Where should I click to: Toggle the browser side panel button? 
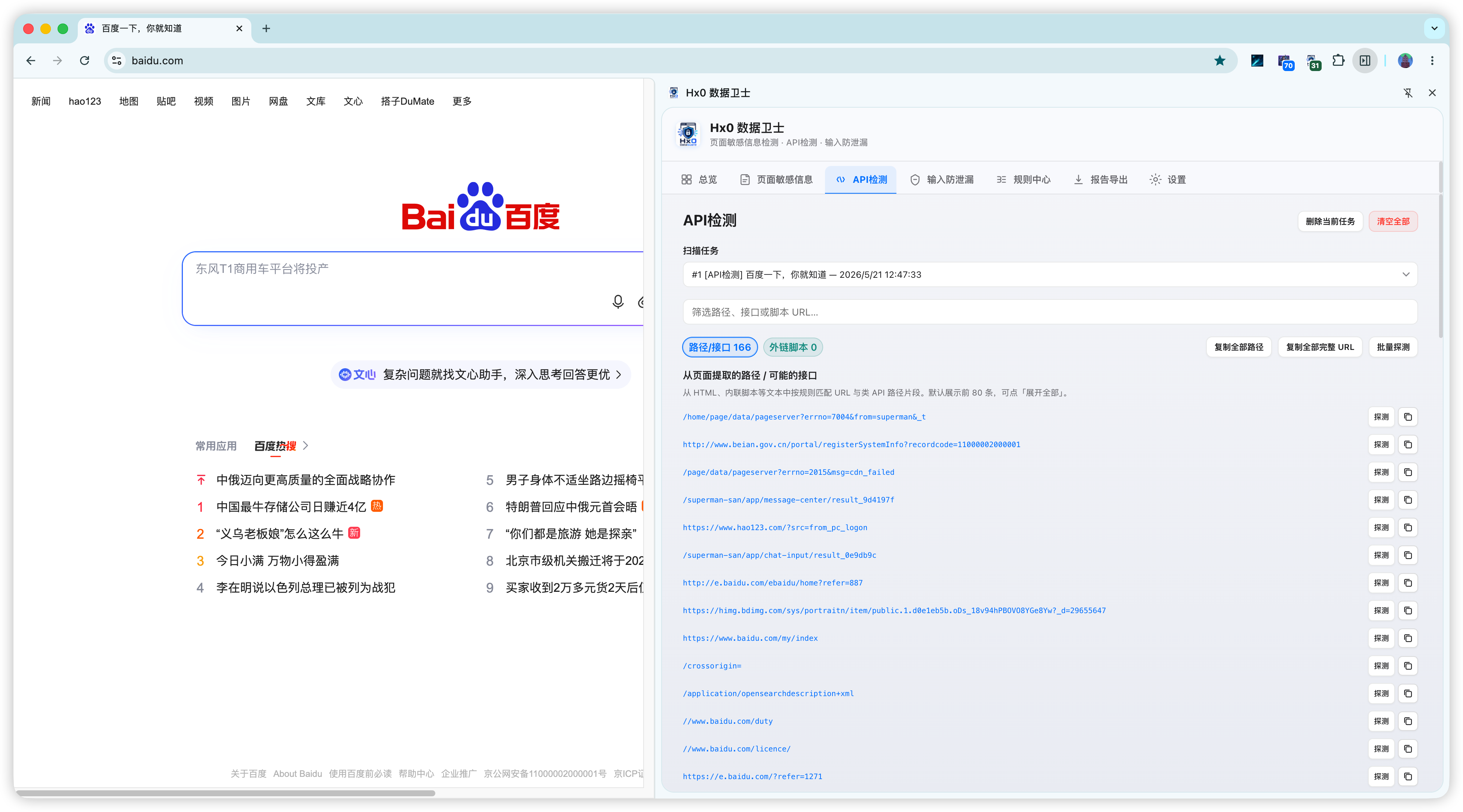[1365, 61]
